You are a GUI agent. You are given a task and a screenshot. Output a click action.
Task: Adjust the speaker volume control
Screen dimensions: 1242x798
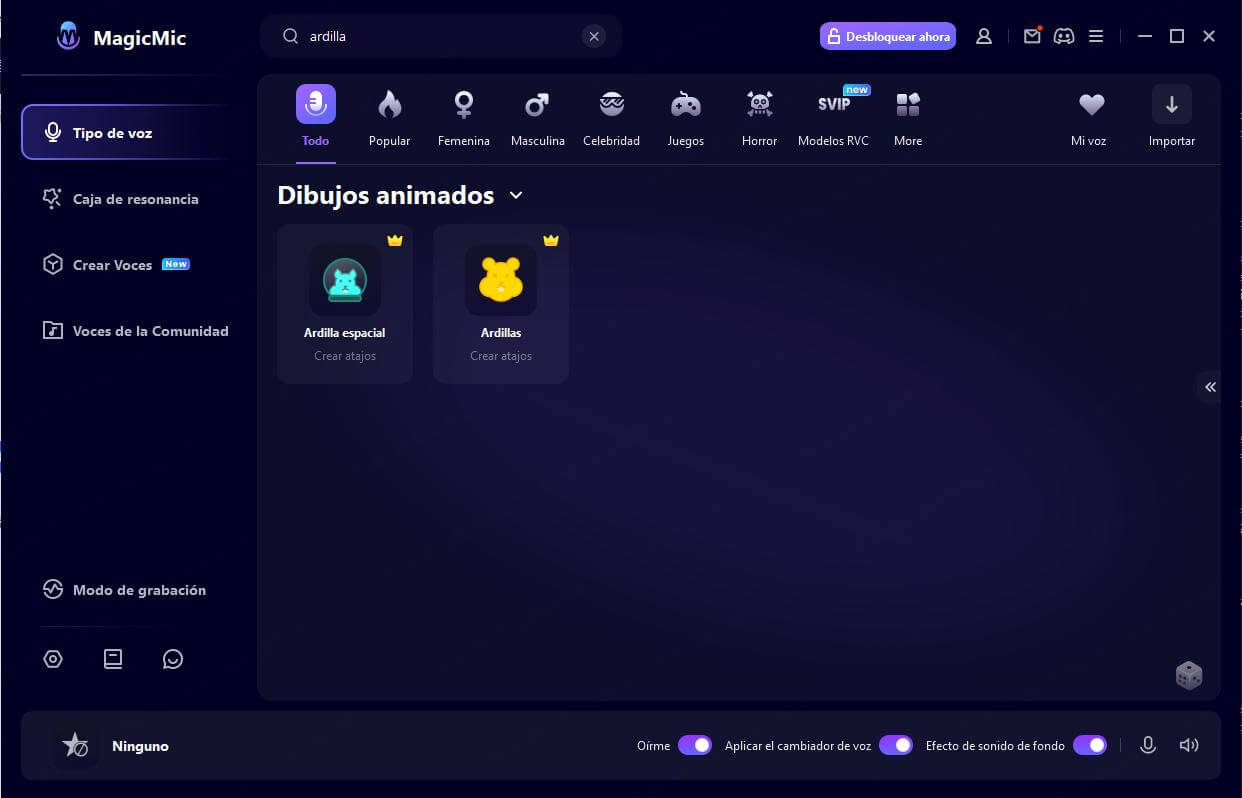tap(1189, 745)
